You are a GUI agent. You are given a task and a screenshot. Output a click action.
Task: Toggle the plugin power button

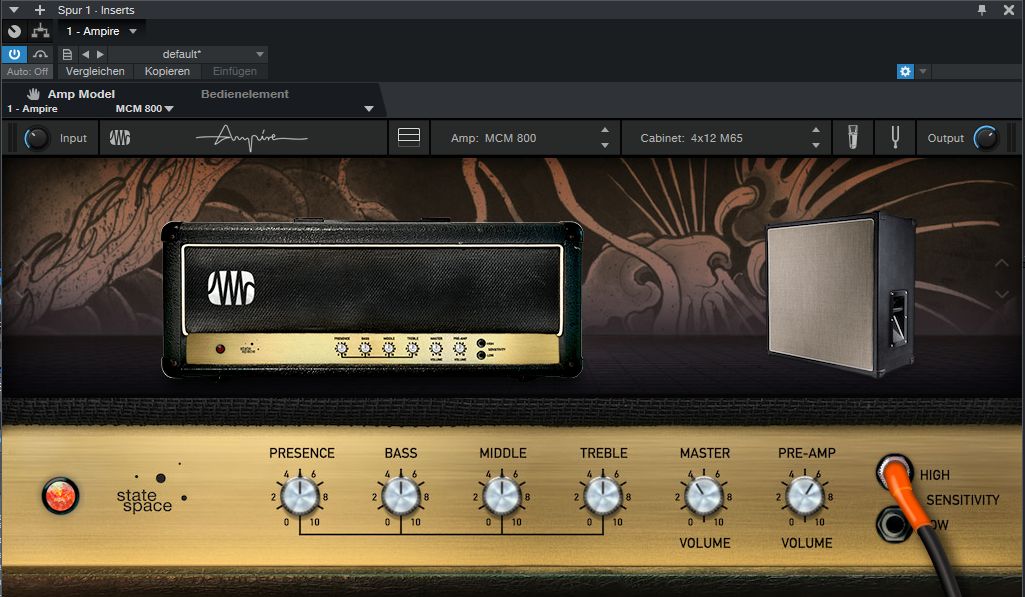14,54
